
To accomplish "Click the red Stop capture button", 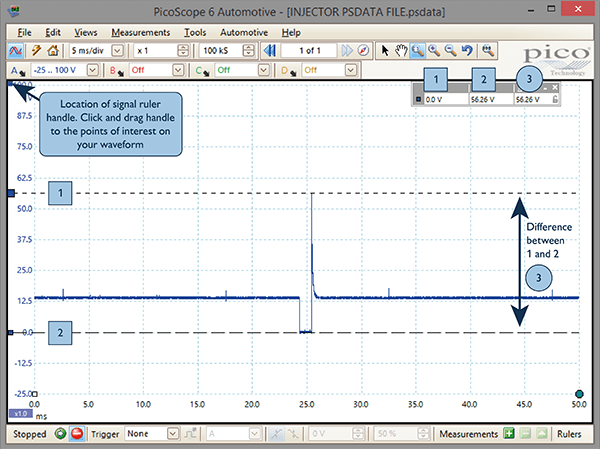I will (77, 434).
